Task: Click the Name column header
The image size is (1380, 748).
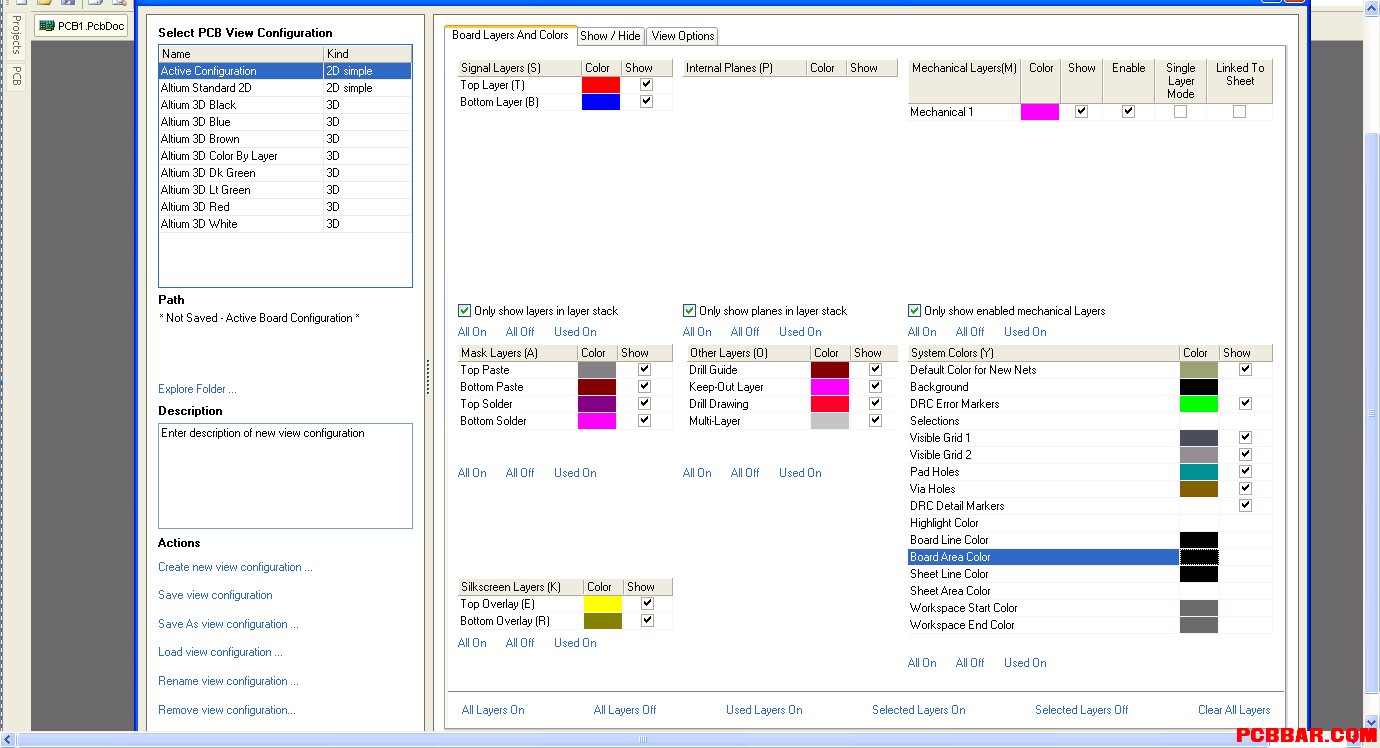Action: [241, 54]
